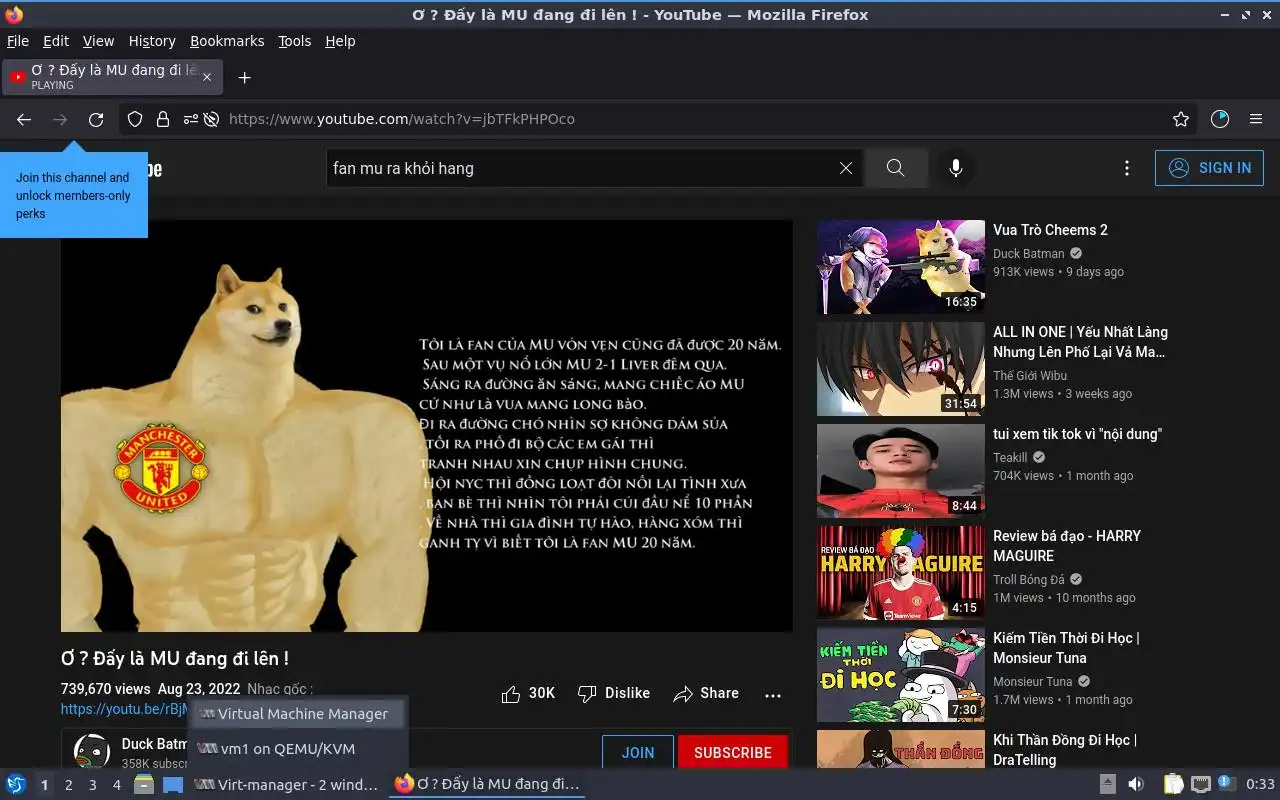The height and width of the screenshot is (800, 1280).
Task: Open the Tools menu
Action: (295, 41)
